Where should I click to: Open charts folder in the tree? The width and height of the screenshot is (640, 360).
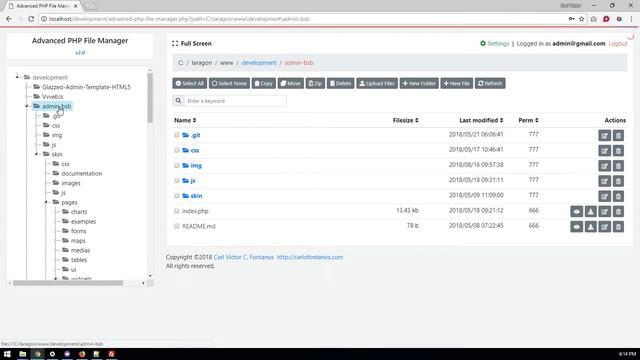click(79, 212)
